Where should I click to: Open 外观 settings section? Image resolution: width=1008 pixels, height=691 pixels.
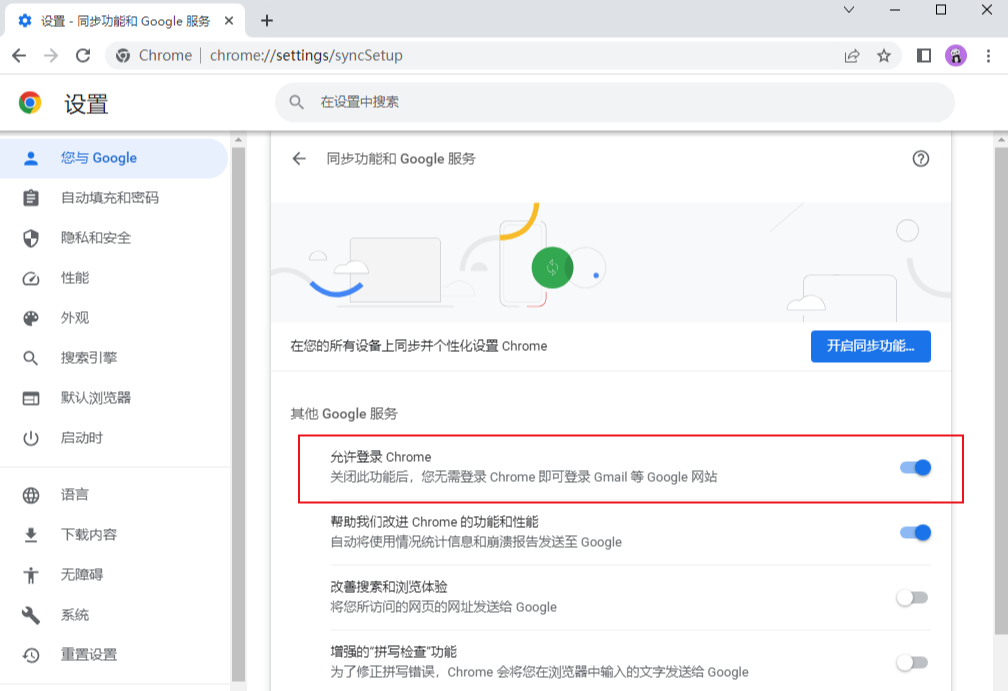[114, 318]
